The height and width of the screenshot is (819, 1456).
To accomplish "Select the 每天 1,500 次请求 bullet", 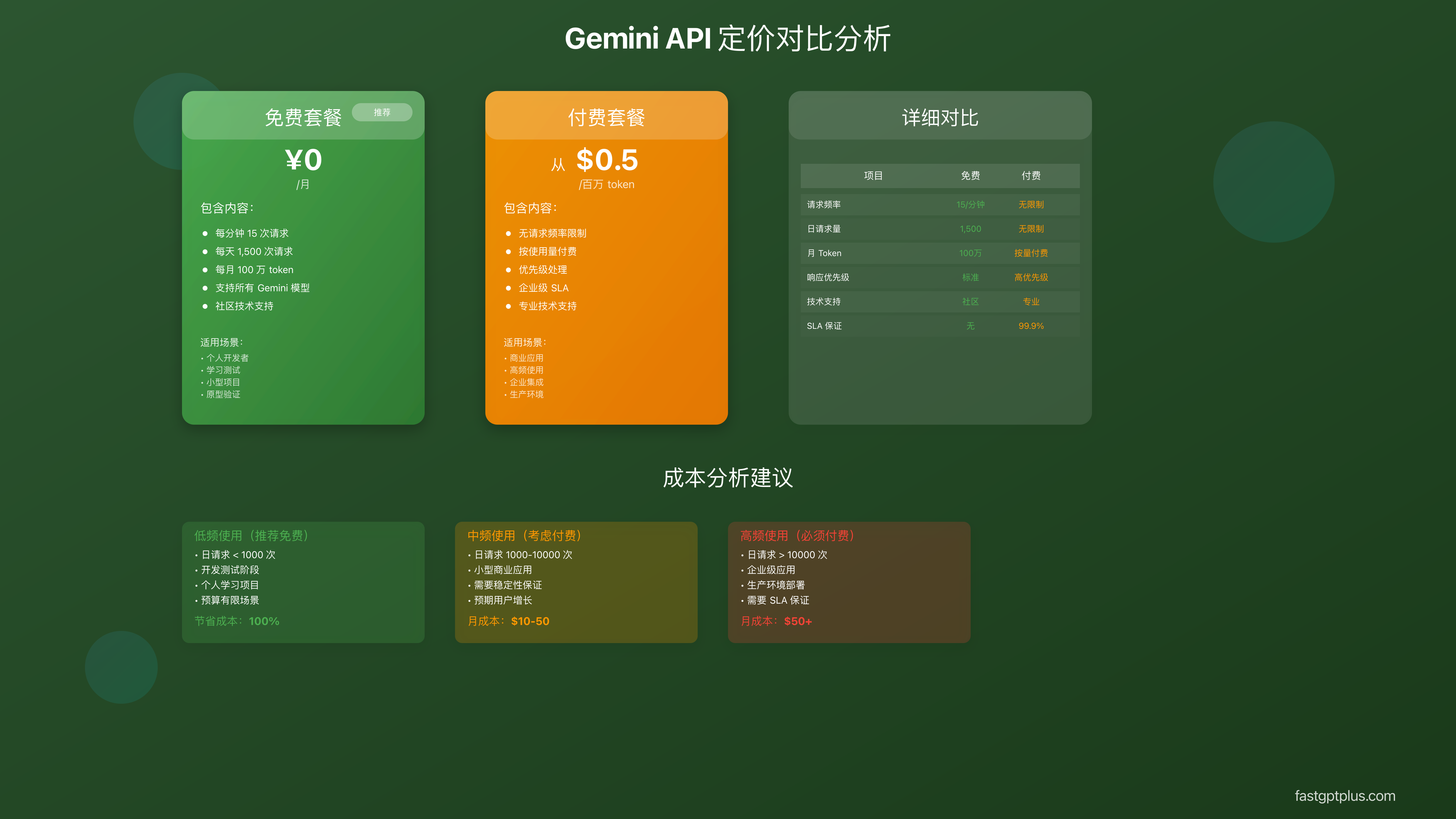I will [x=254, y=251].
